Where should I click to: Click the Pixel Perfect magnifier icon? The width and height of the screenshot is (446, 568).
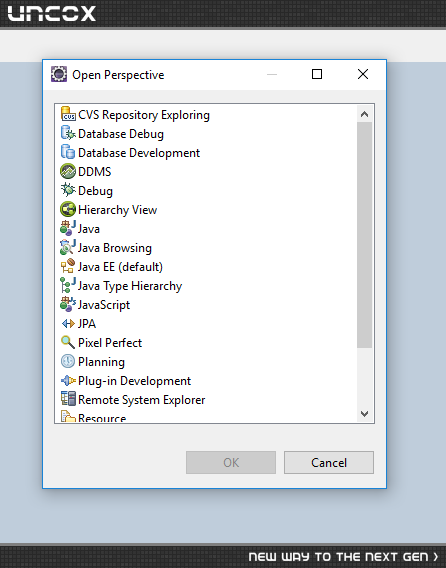pyautogui.click(x=68, y=342)
